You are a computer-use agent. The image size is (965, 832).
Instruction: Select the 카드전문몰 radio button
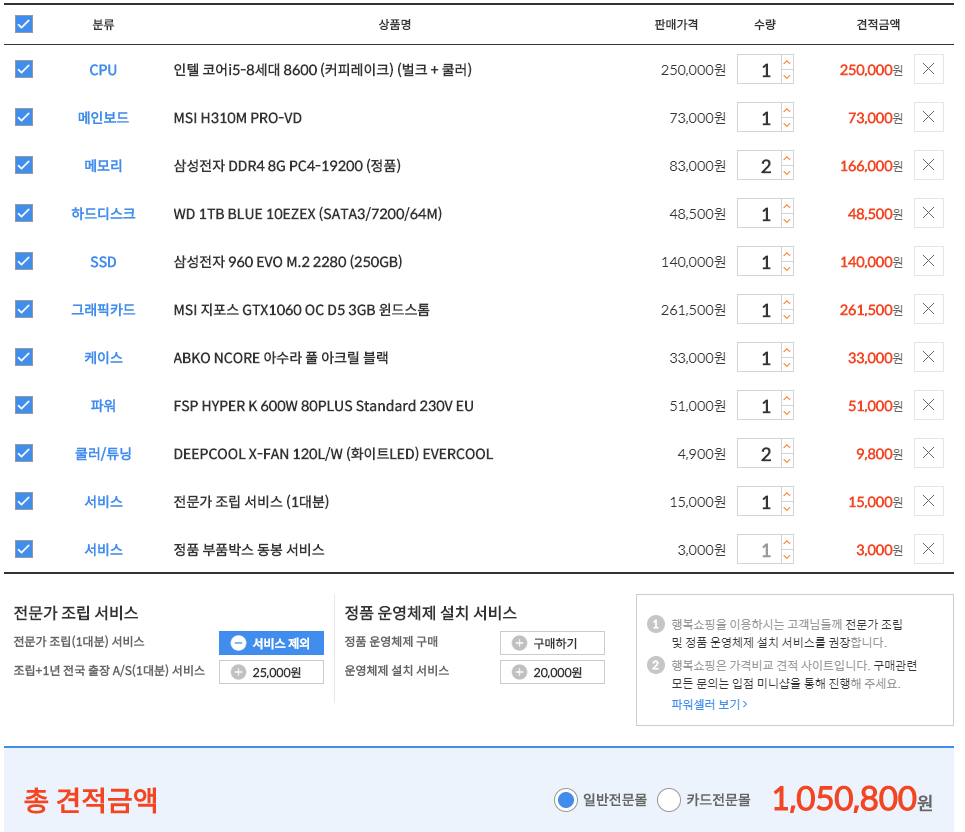tap(669, 800)
